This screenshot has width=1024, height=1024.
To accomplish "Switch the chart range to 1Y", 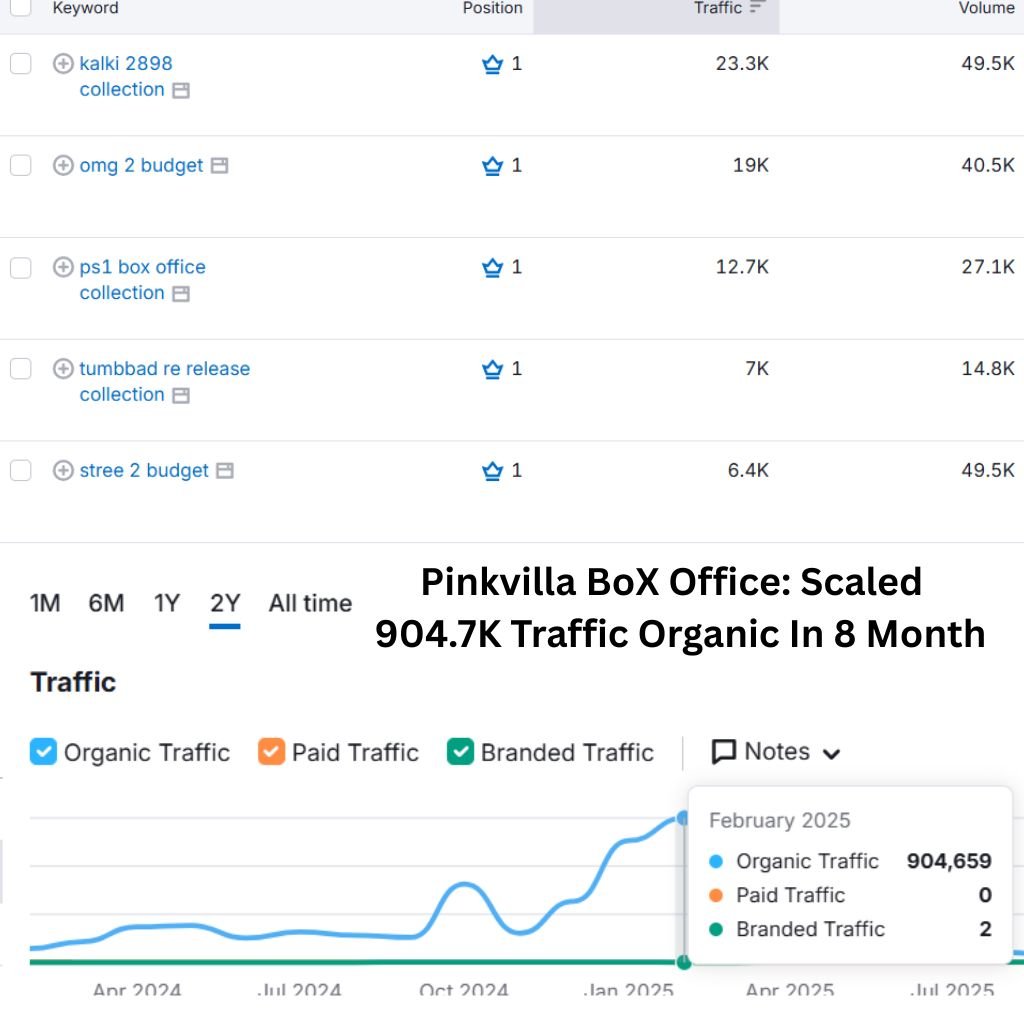I will click(166, 602).
